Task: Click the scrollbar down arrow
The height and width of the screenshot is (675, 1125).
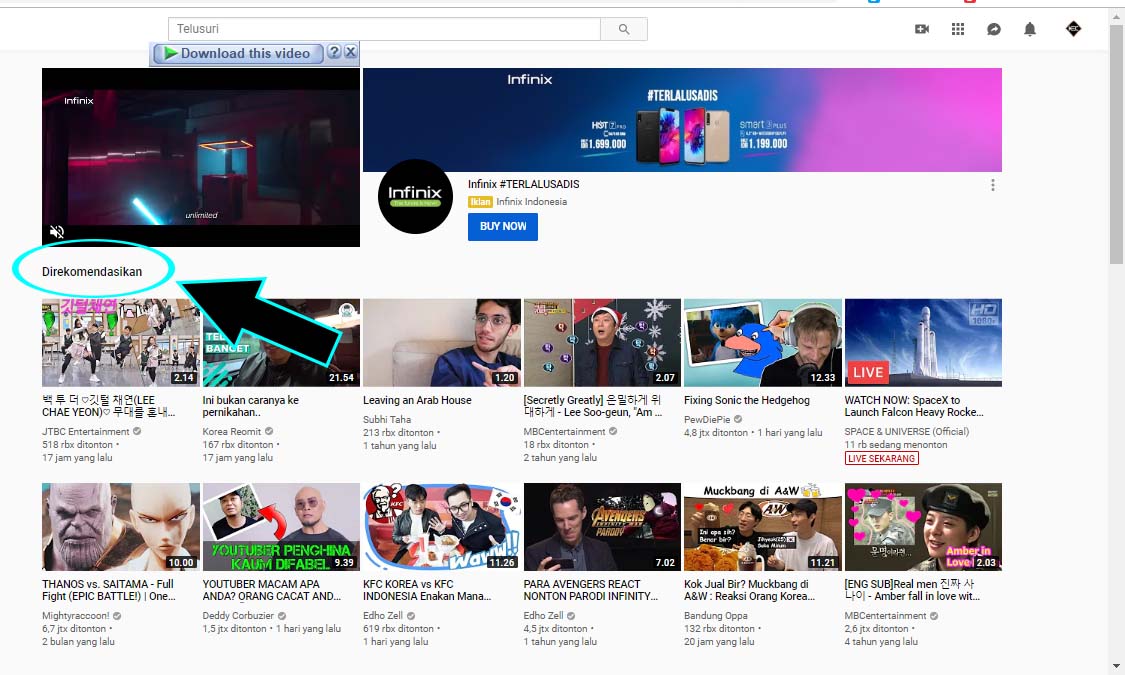Action: click(x=1116, y=666)
